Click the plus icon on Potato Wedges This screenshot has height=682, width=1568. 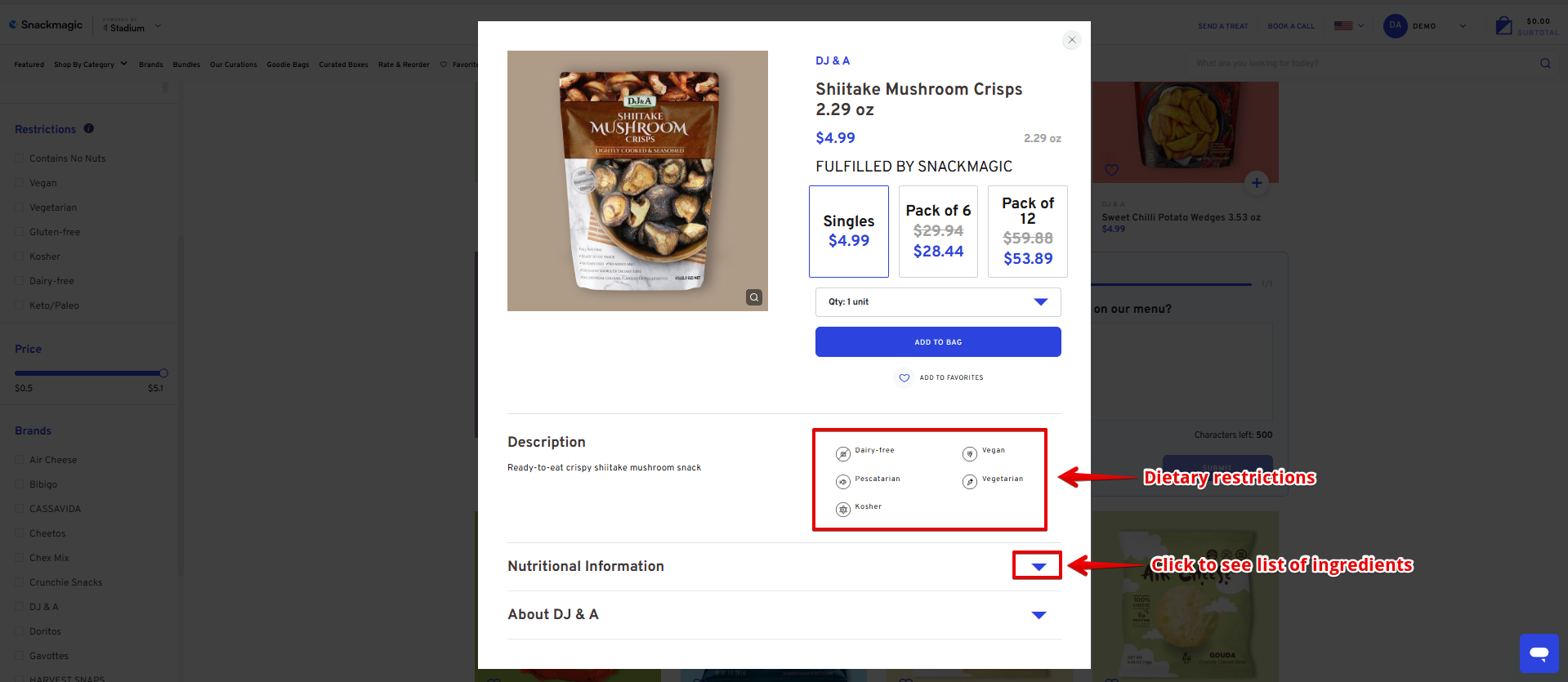point(1257,183)
